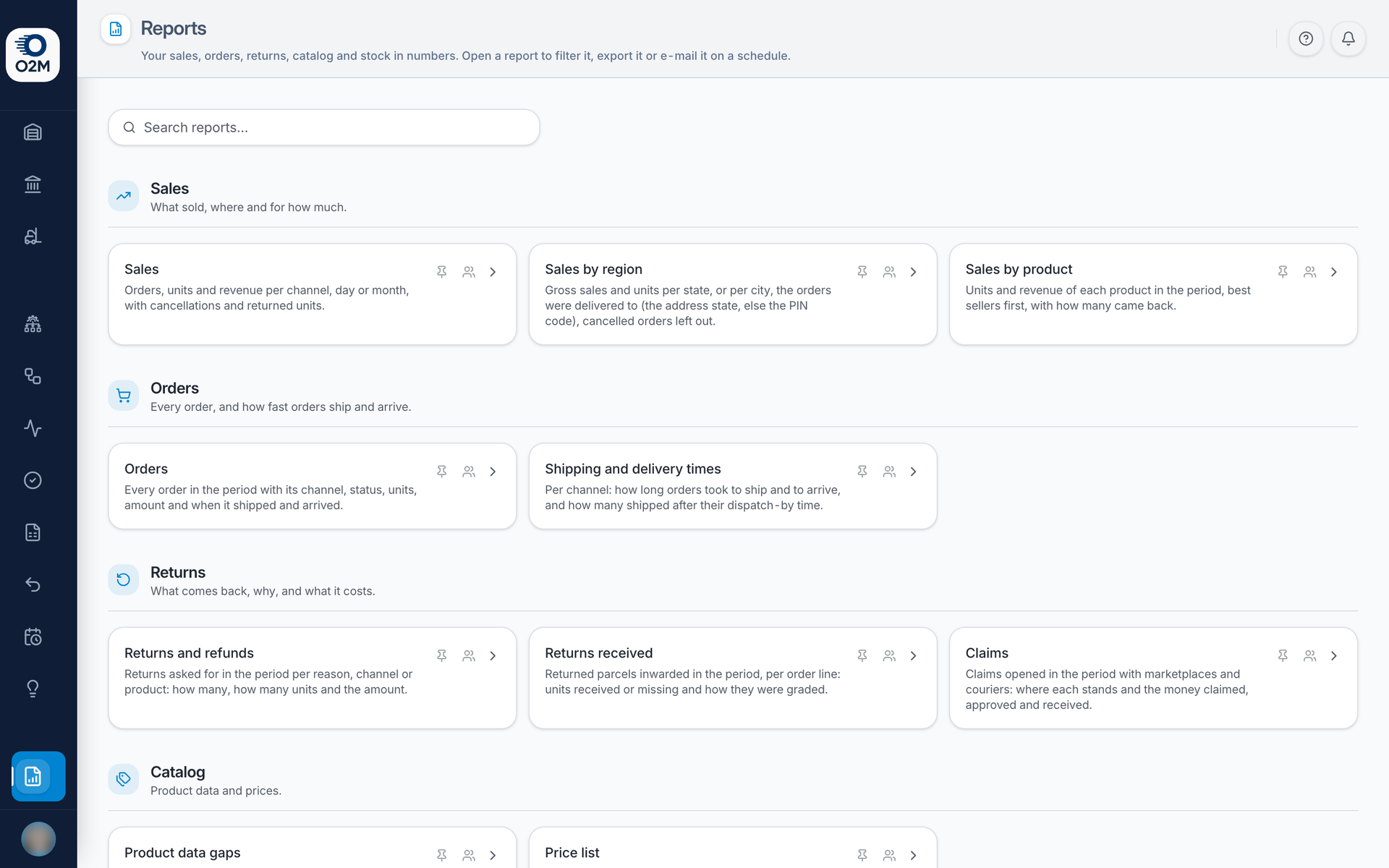Viewport: 1389px width, 868px height.
Task: Open the document list icon in sidebar
Action: pos(33,532)
